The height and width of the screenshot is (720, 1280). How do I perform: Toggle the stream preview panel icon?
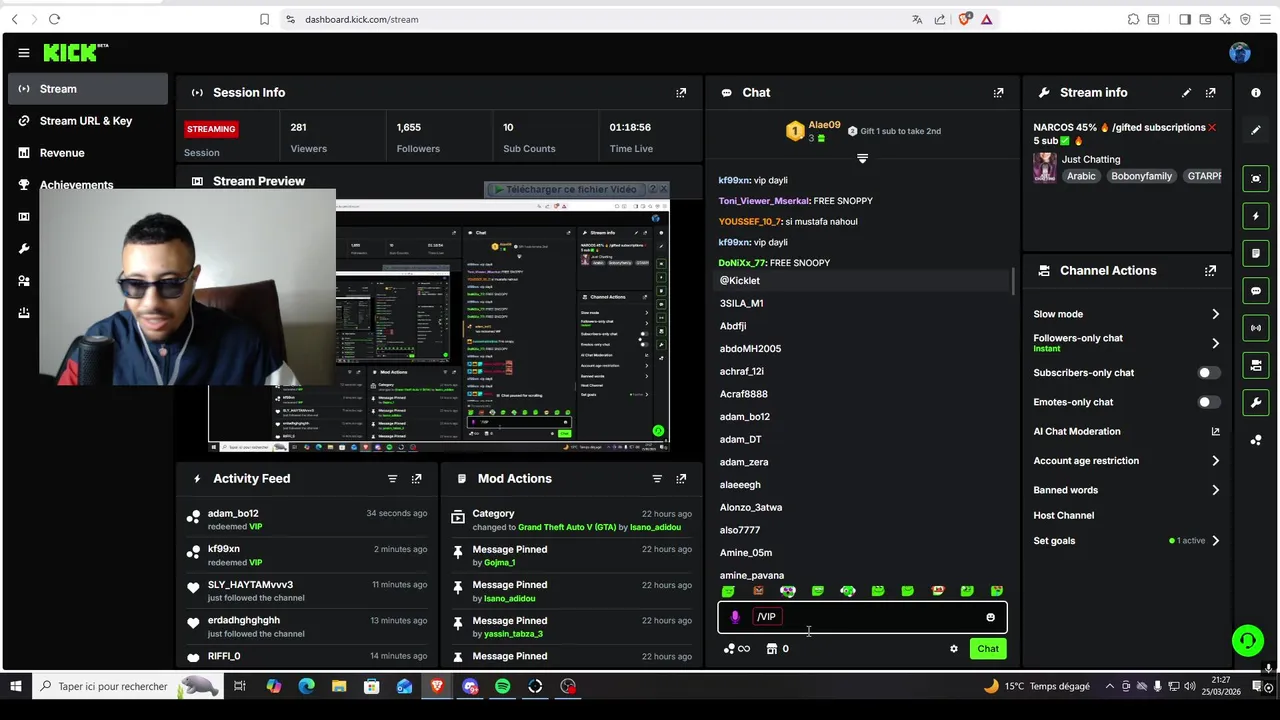(x=1256, y=178)
